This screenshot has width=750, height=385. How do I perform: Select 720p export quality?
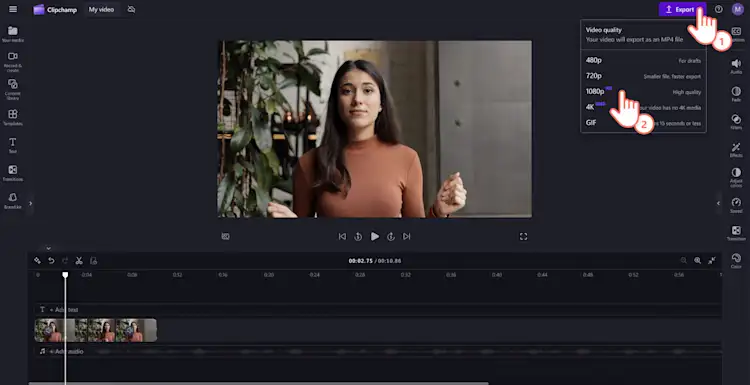tap(643, 76)
